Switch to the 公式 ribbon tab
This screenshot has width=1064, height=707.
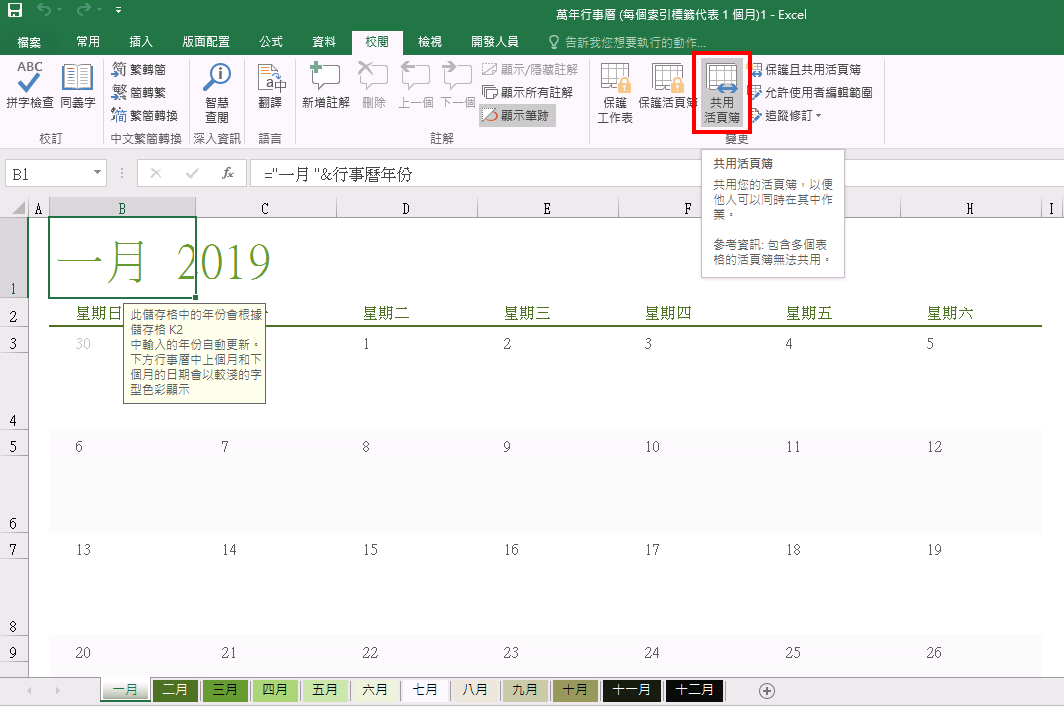(x=270, y=41)
